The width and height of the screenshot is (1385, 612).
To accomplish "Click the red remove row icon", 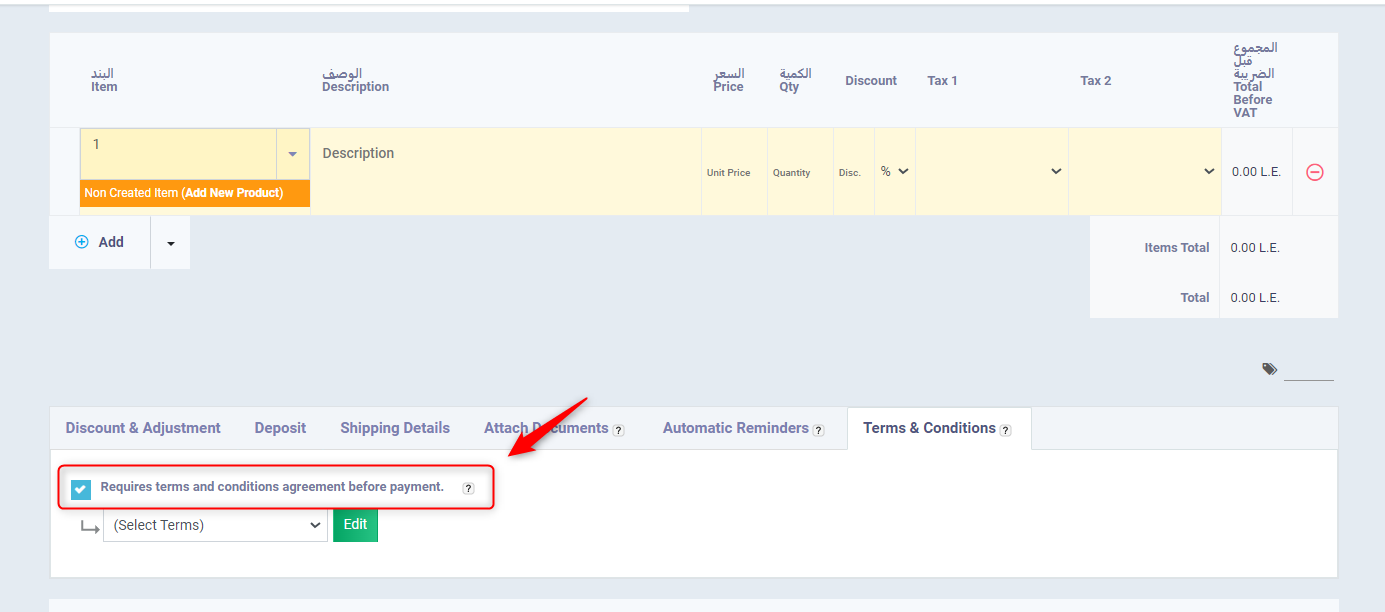I will coord(1315,172).
